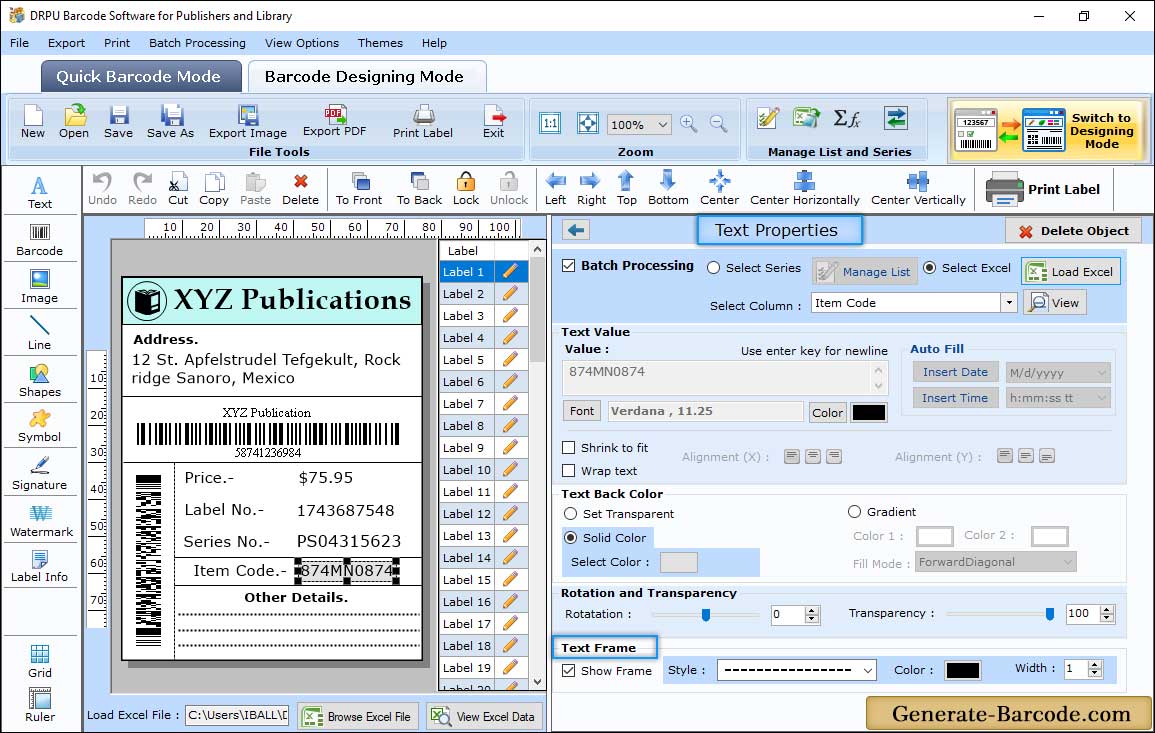Lock the selected object
This screenshot has height=733, width=1155.
tap(466, 189)
